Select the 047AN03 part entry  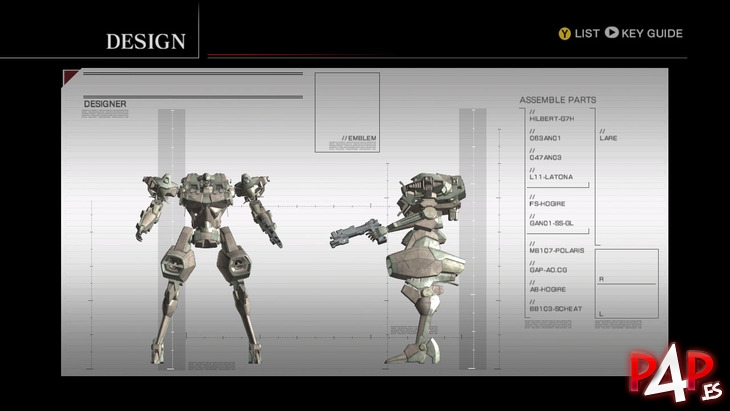click(545, 157)
